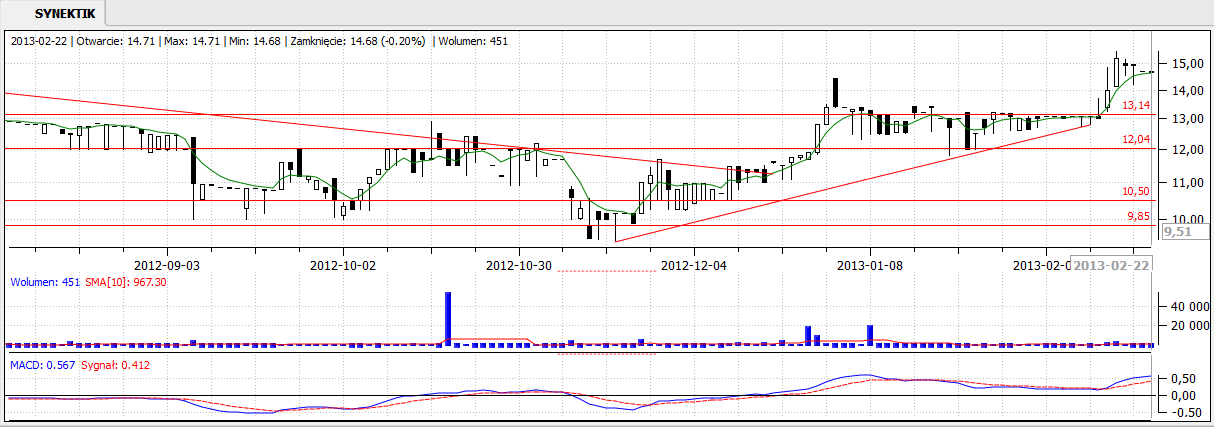1214x427 pixels.
Task: Click the 9,85 support level label
Action: [x=1136, y=215]
